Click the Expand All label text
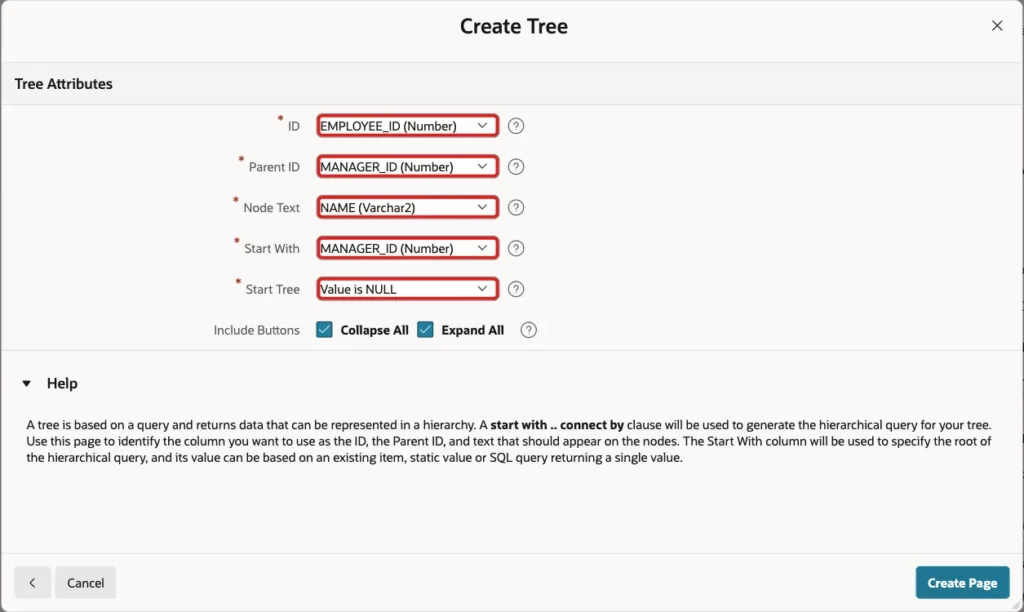This screenshot has width=1024, height=612. click(473, 330)
